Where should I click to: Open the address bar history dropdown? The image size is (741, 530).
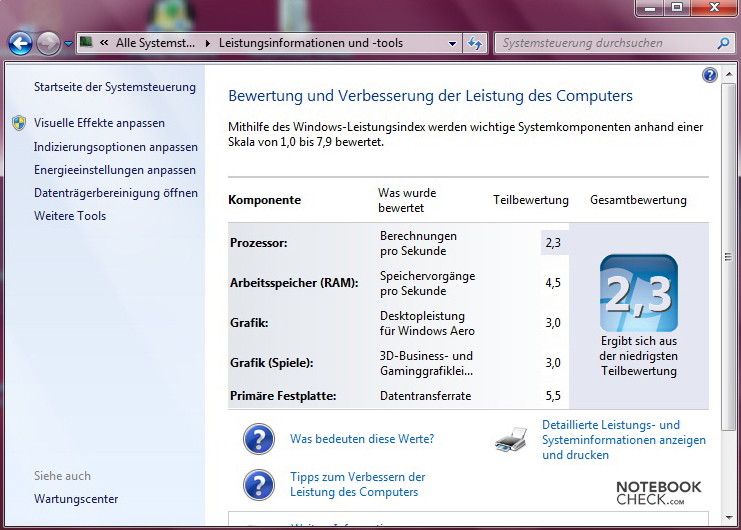(x=452, y=43)
